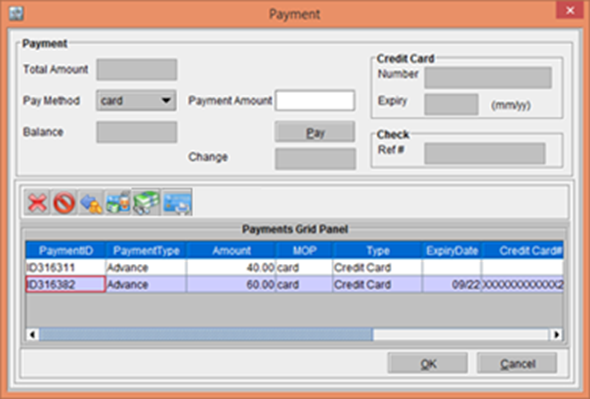Click the red X delete payment icon
Screen dimensions: 590x399
37,203
